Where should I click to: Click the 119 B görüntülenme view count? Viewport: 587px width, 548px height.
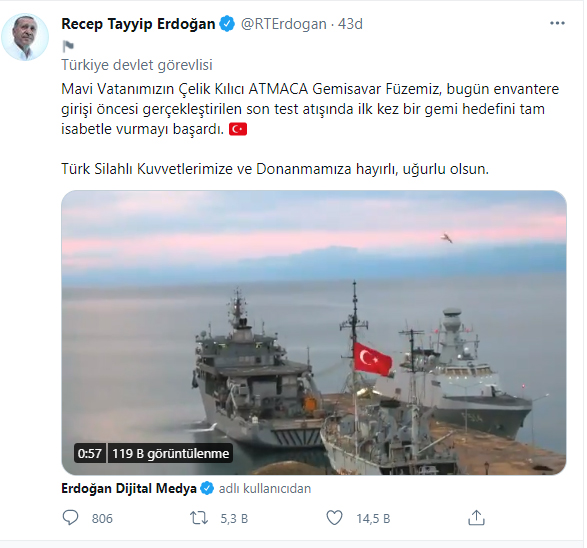coord(170,453)
